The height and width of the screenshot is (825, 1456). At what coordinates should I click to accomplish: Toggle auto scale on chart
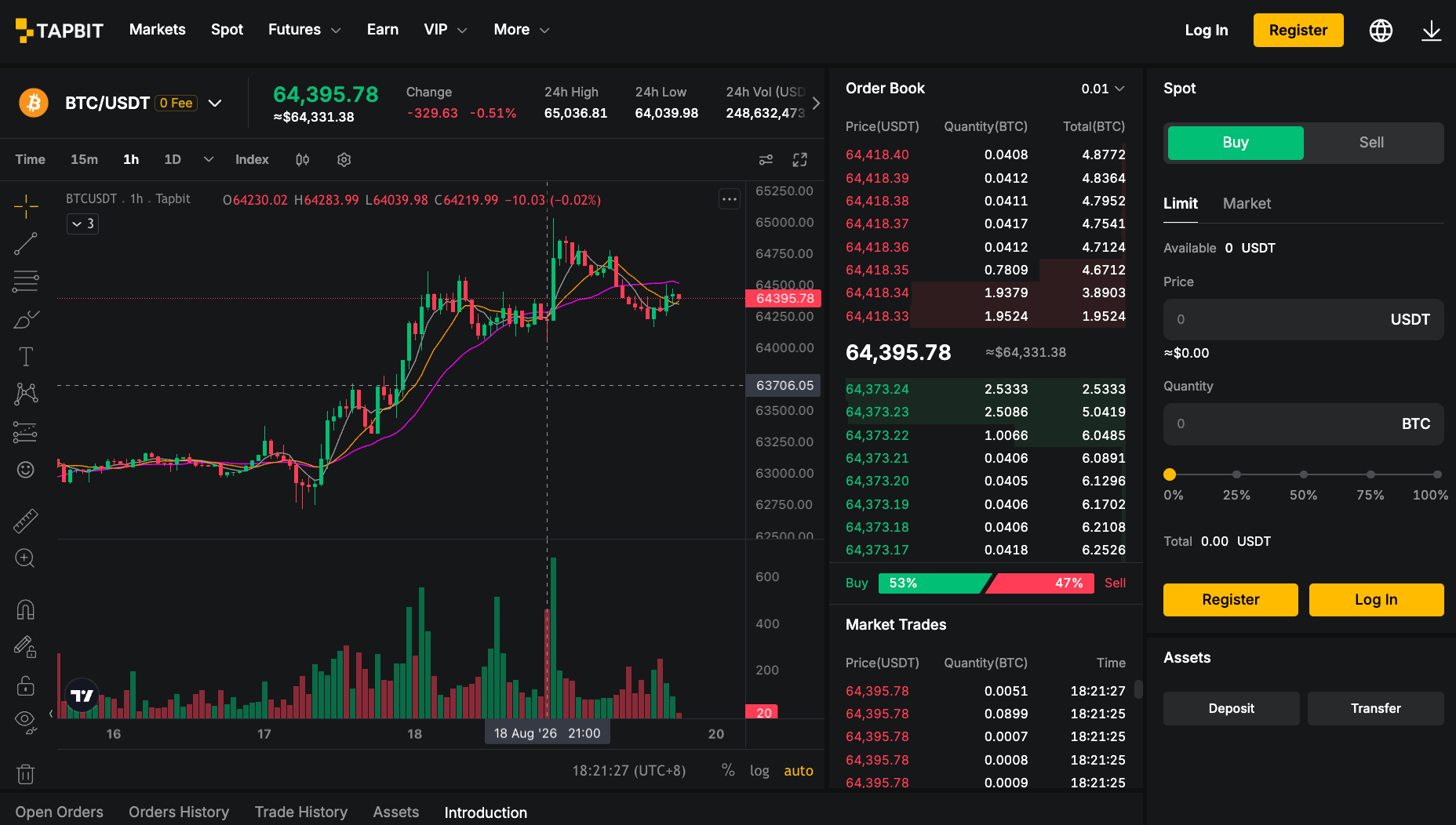point(799,771)
